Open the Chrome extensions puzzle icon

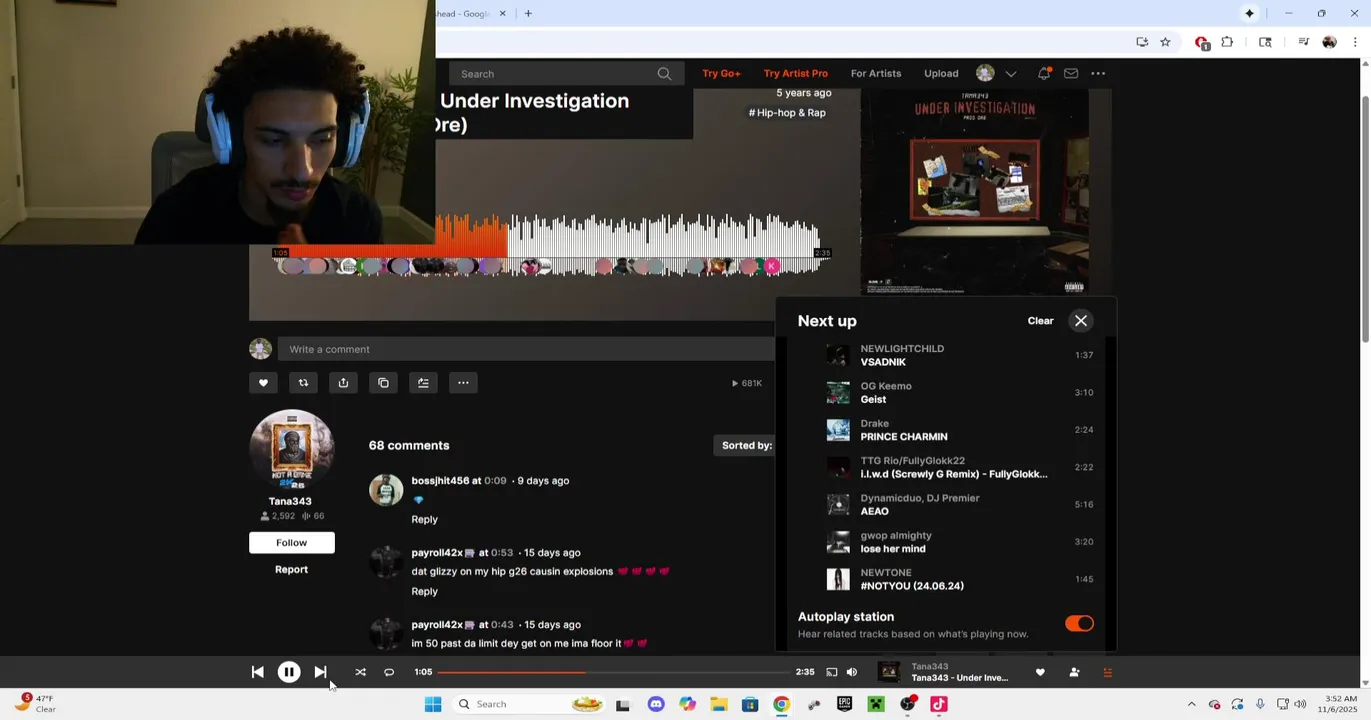(1227, 42)
